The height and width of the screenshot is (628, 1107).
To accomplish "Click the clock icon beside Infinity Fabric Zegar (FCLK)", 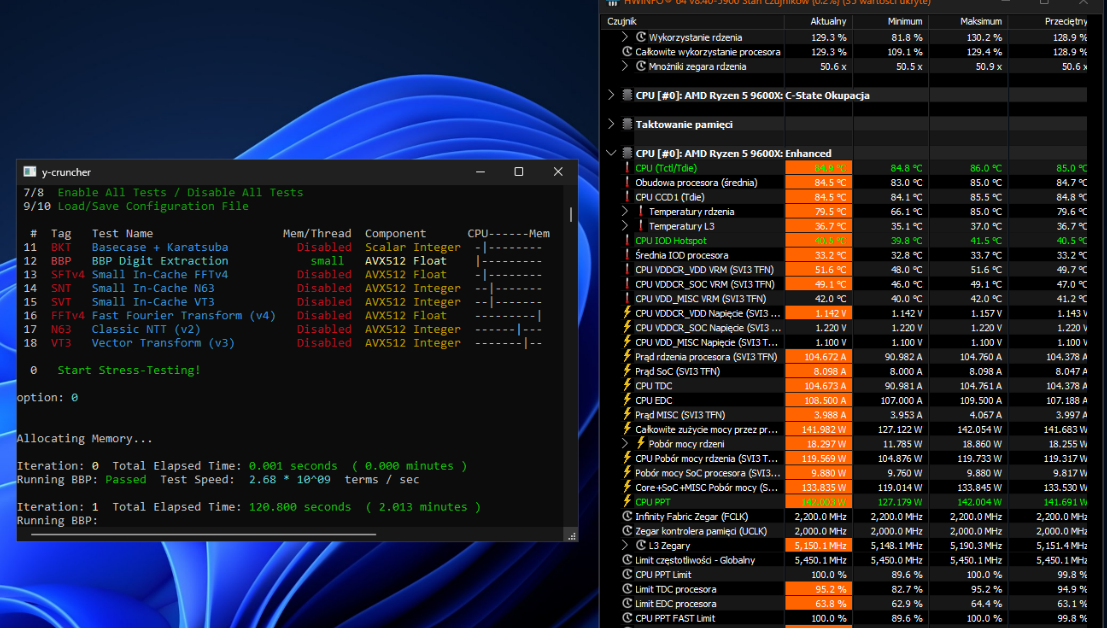I will [x=627, y=516].
